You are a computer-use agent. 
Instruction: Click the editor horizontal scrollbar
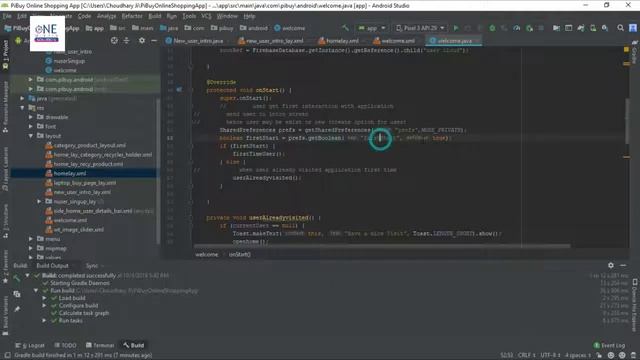tap(382, 246)
